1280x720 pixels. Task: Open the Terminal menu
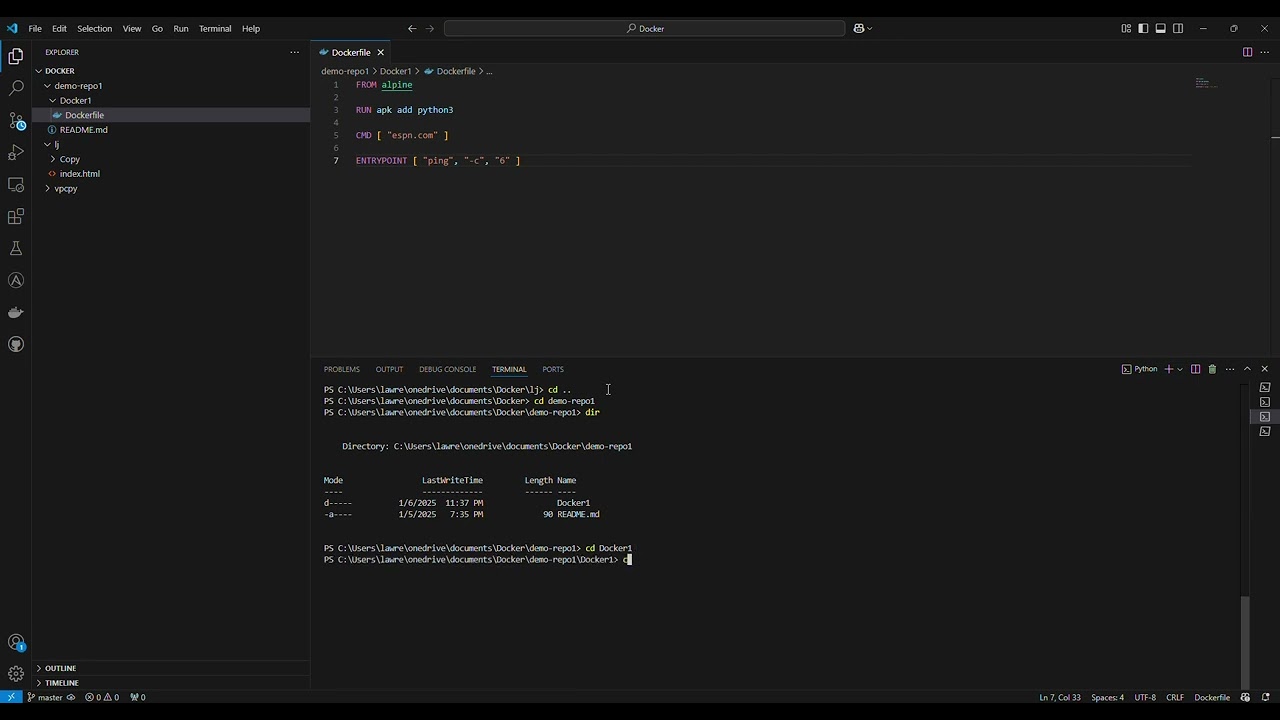tap(215, 29)
